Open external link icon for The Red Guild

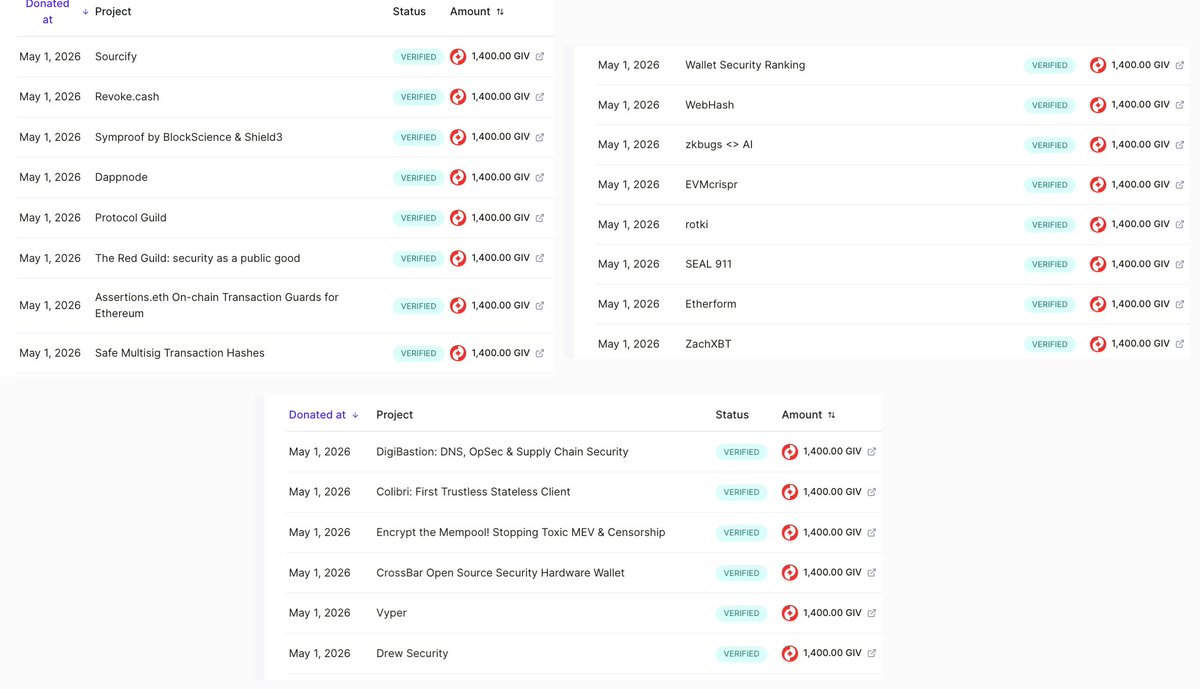click(x=540, y=258)
